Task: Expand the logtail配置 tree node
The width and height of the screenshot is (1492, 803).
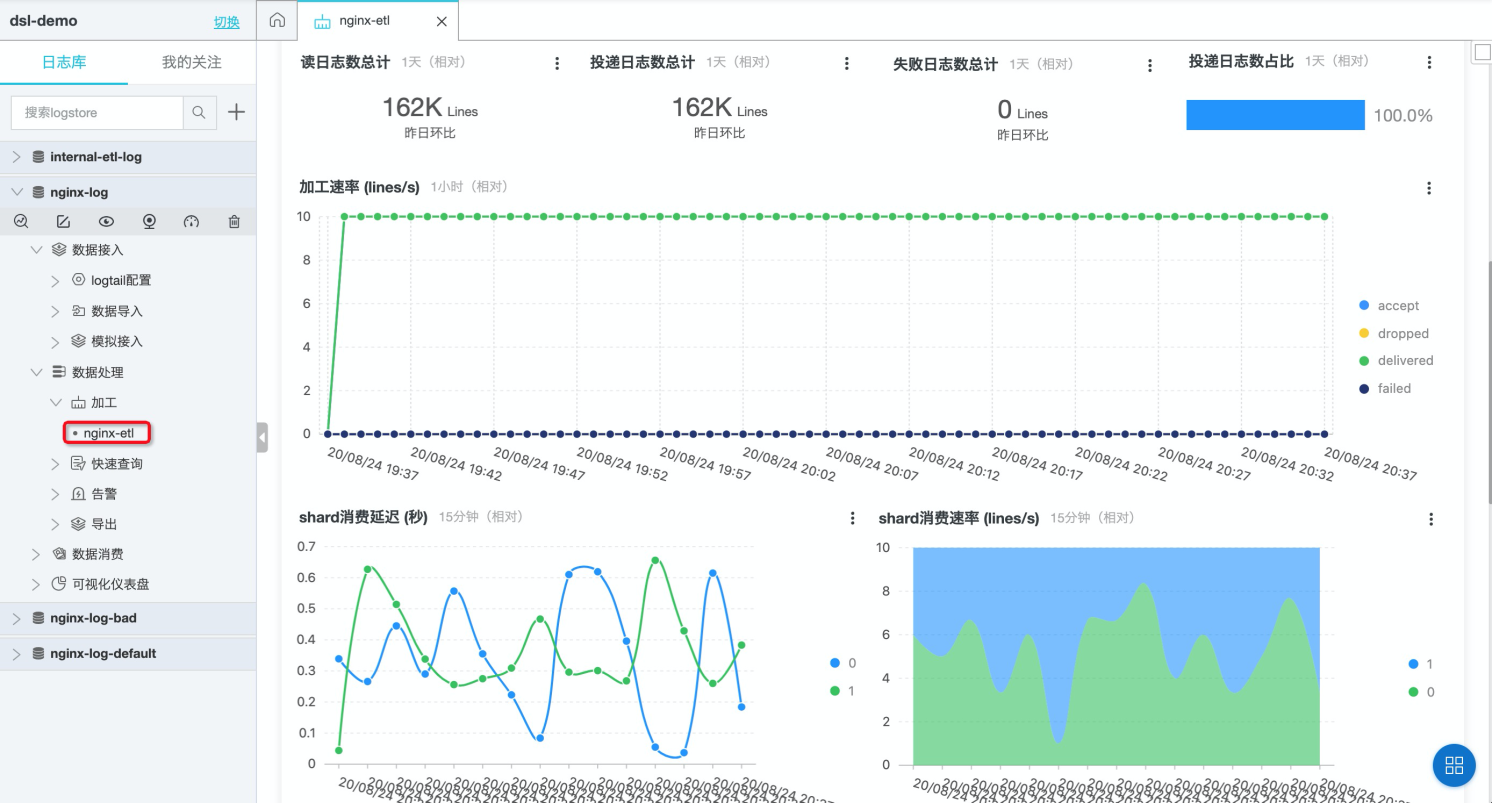Action: [55, 281]
